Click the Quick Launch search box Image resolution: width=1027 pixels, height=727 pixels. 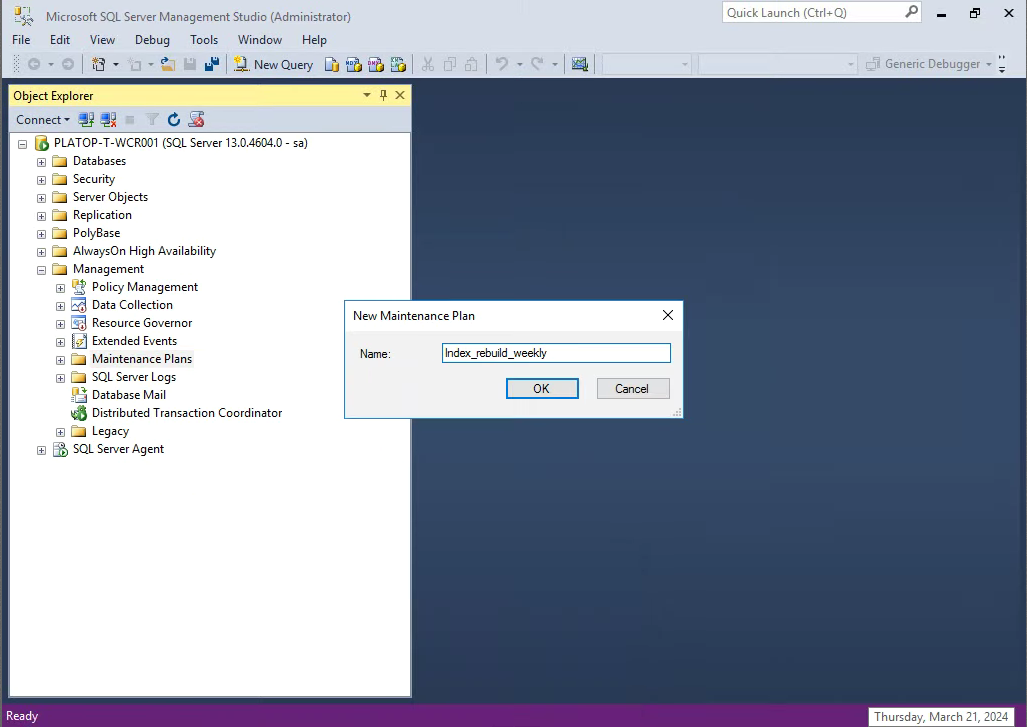812,13
